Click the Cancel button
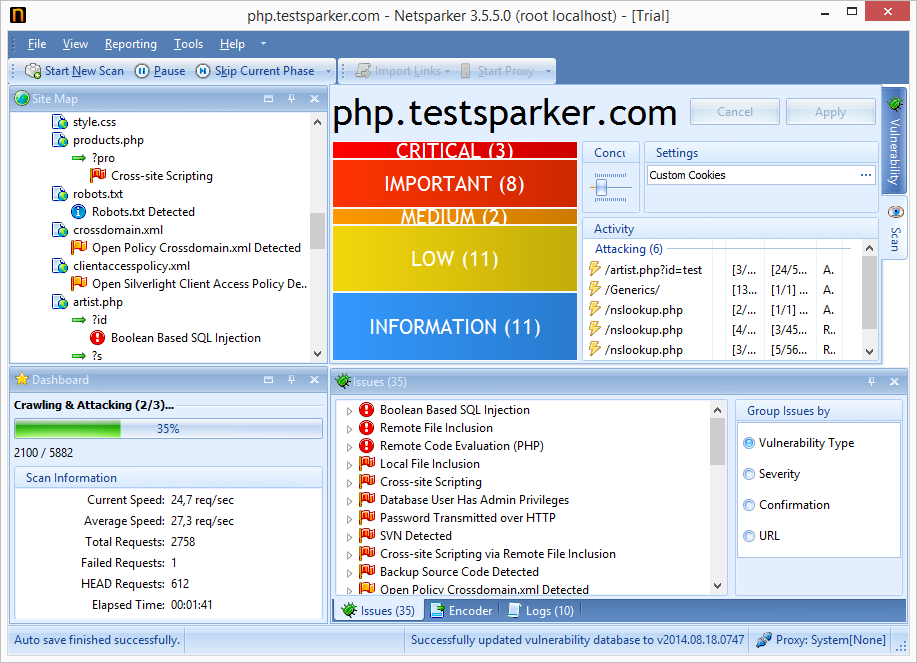The height and width of the screenshot is (663, 917). [x=735, y=112]
